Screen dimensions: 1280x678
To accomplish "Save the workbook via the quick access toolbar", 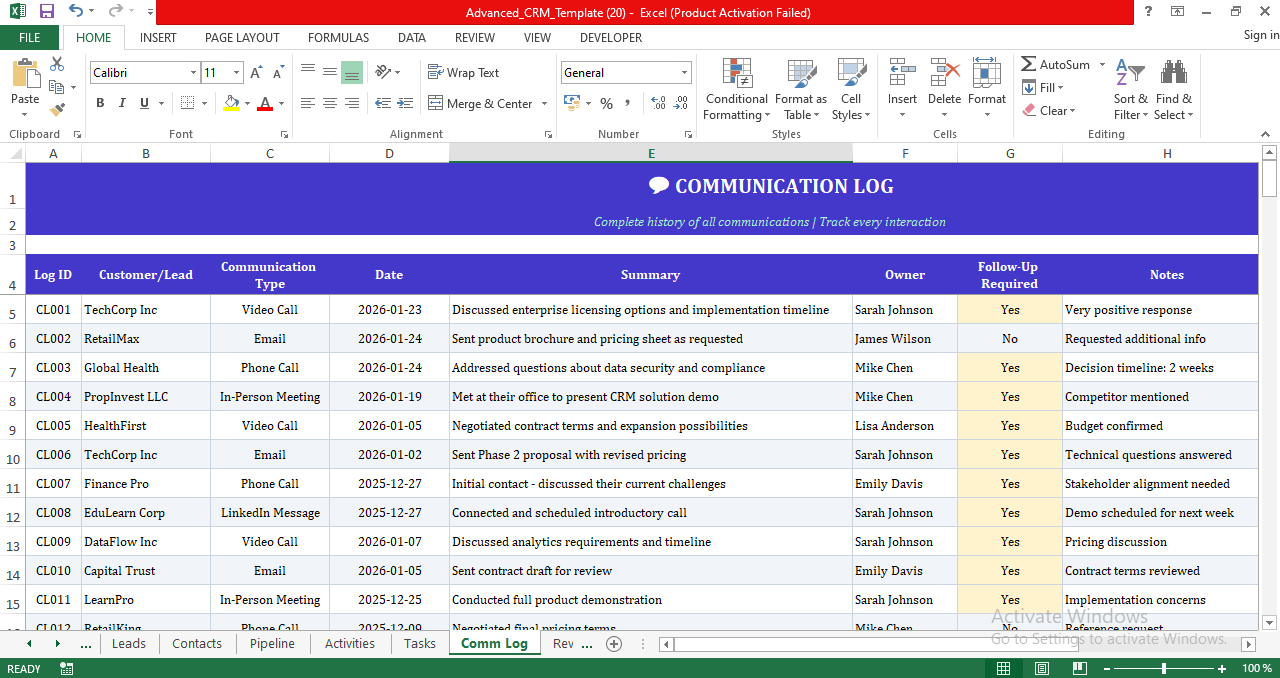I will [x=46, y=12].
